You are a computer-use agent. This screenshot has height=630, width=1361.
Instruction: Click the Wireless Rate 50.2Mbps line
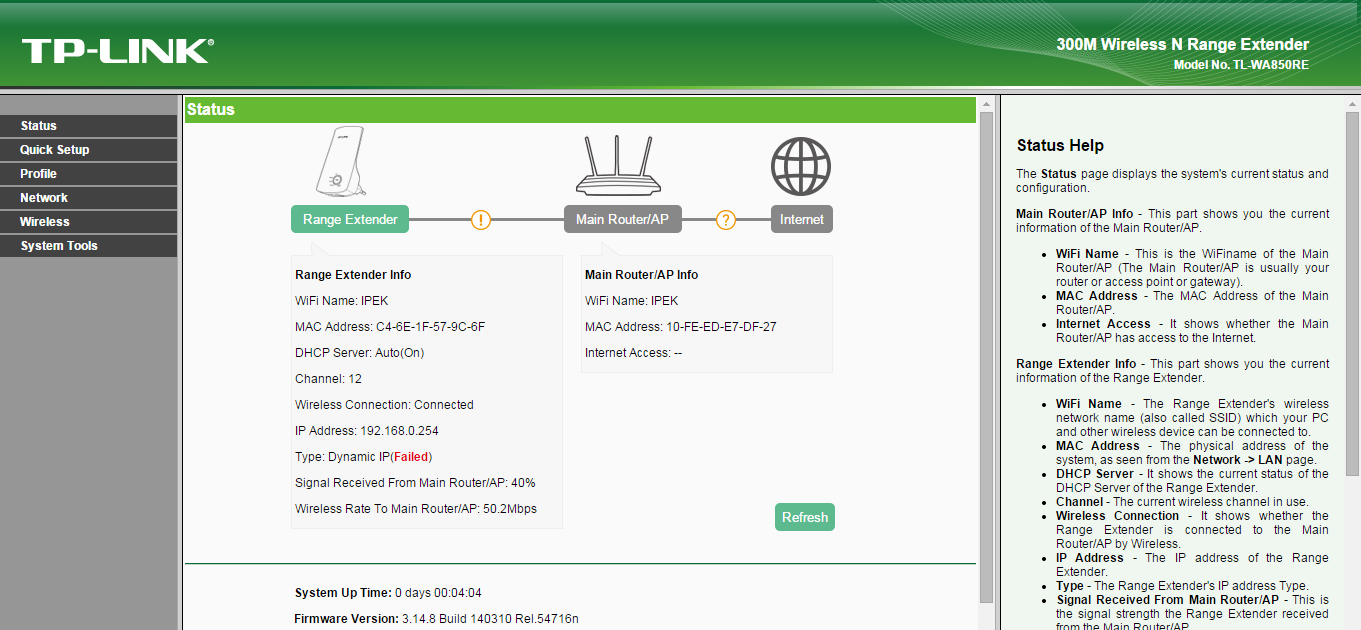pyautogui.click(x=416, y=509)
